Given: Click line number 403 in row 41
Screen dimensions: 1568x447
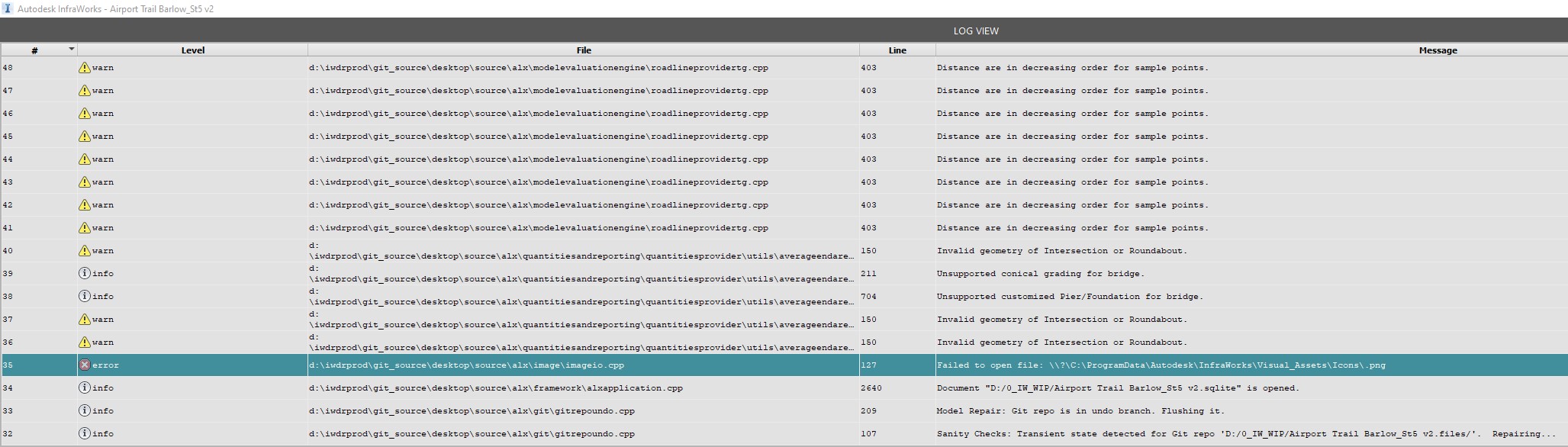Looking at the screenshot, I should click(x=868, y=227).
